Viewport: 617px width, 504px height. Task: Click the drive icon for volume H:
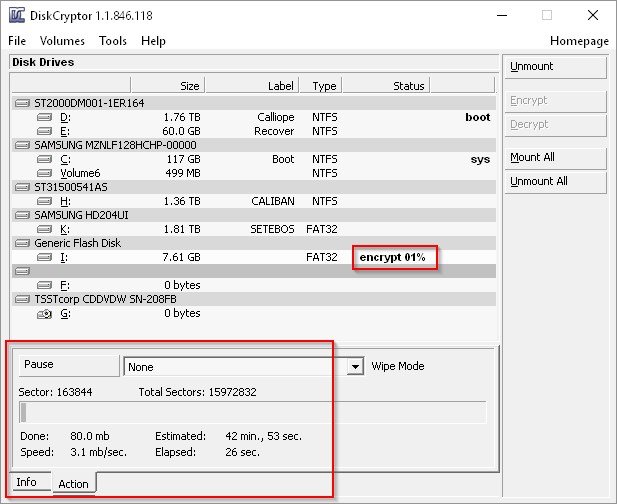click(44, 201)
